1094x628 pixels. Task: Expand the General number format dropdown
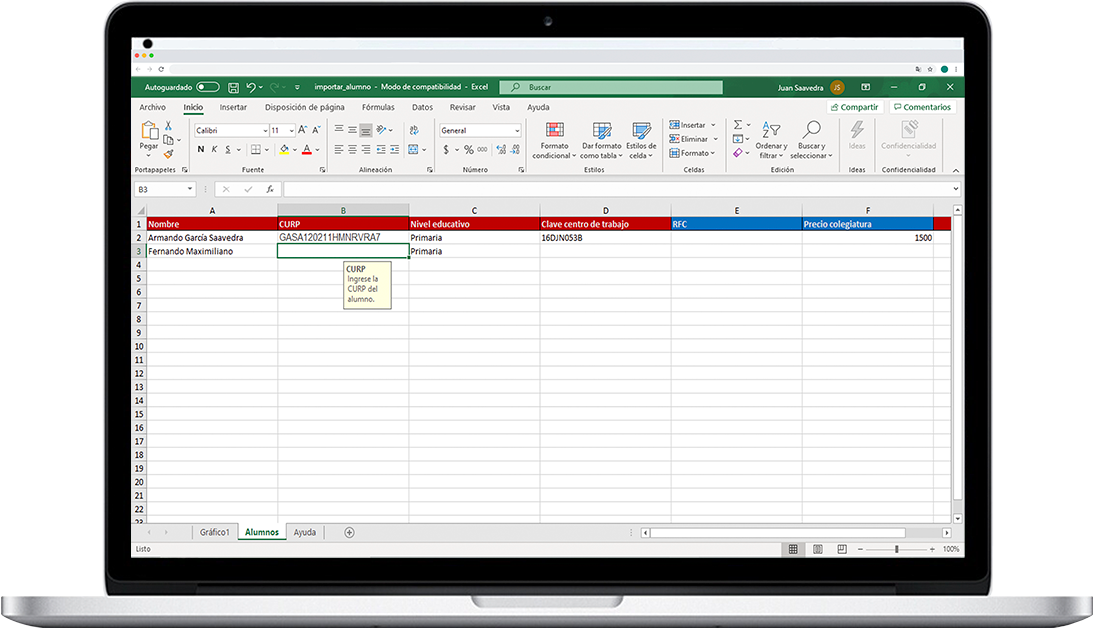pos(517,131)
